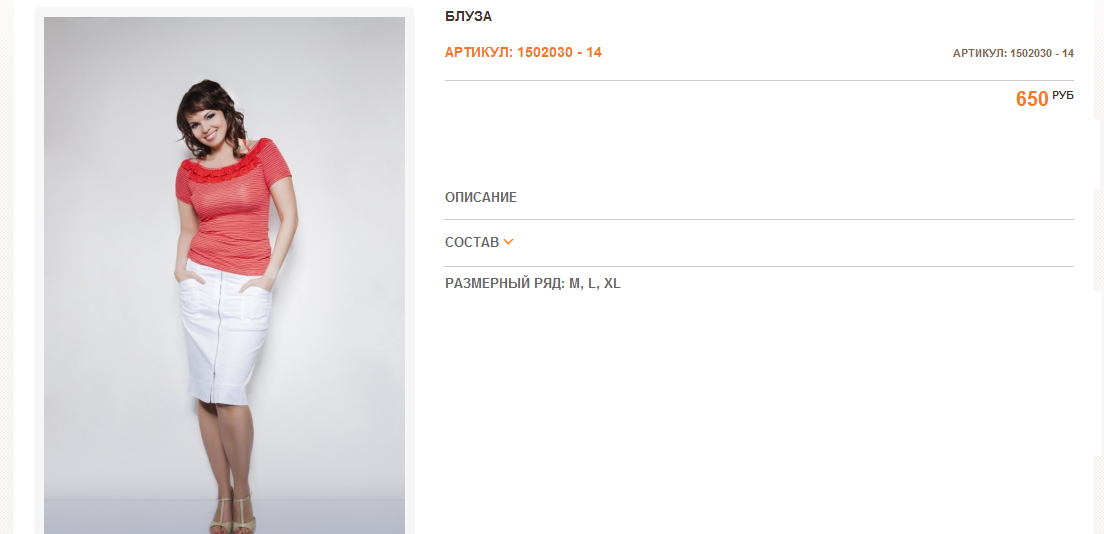The width and height of the screenshot is (1104, 534).
Task: Click the small gray АРТИКУЛ label at right
Action: 1013,53
